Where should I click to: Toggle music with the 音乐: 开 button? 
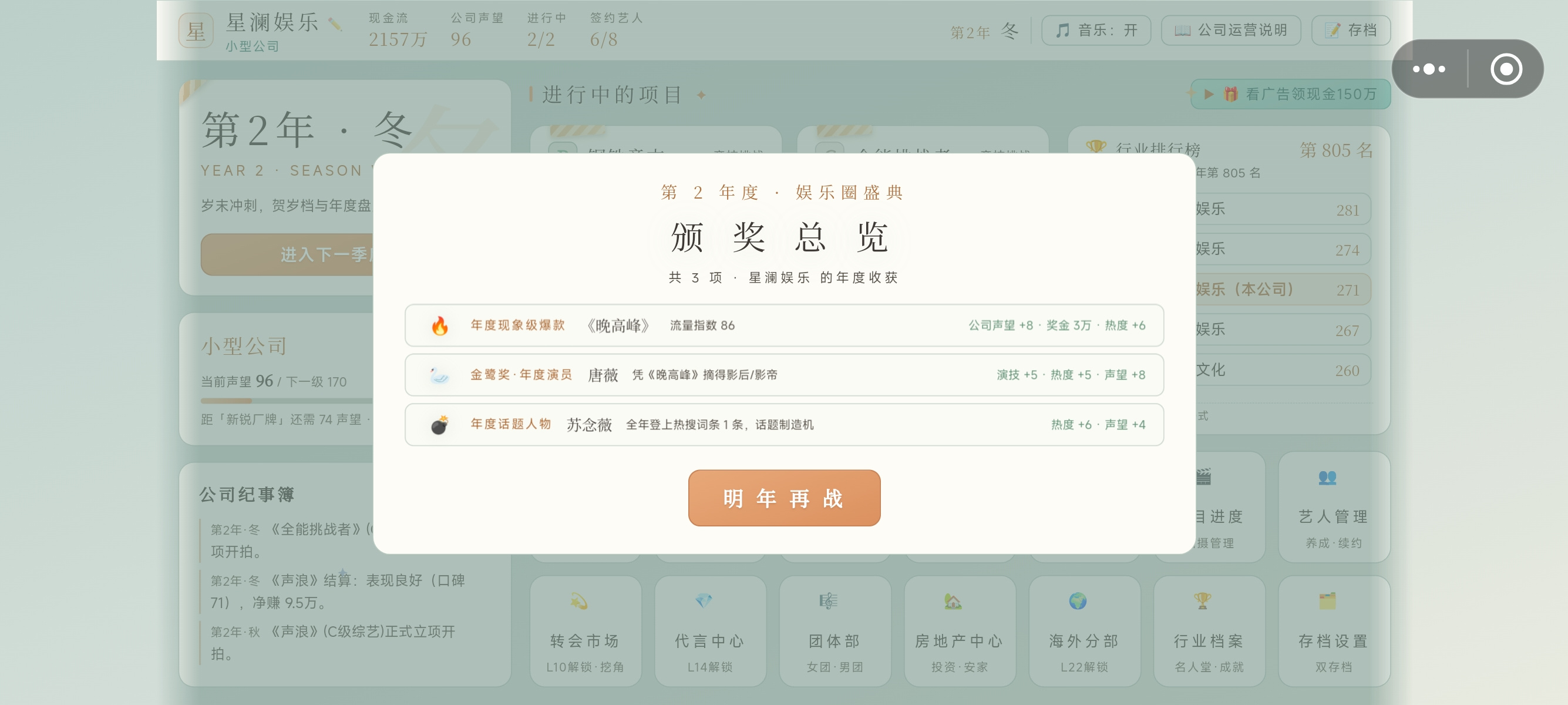click(x=1096, y=31)
